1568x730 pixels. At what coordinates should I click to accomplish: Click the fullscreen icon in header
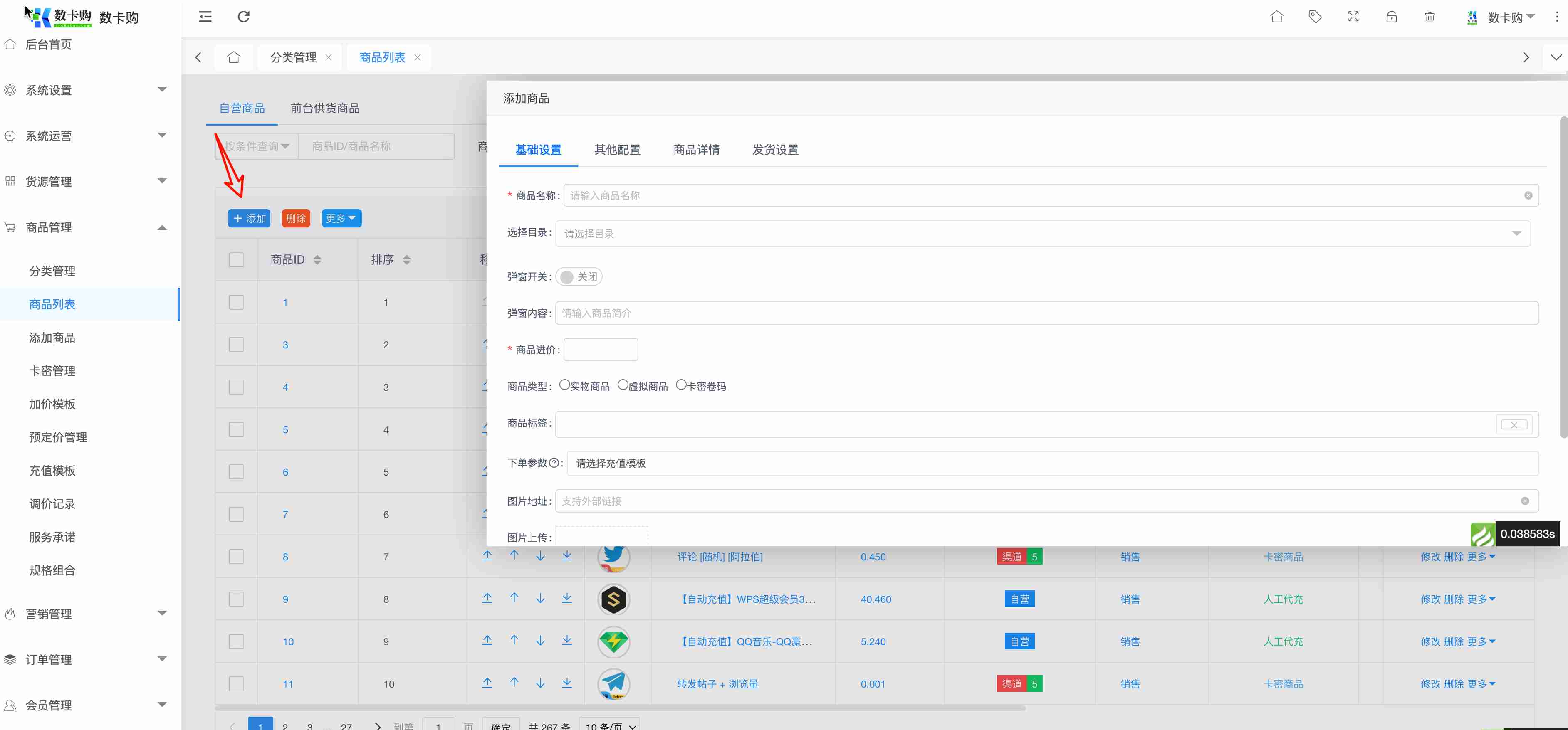[x=1353, y=17]
